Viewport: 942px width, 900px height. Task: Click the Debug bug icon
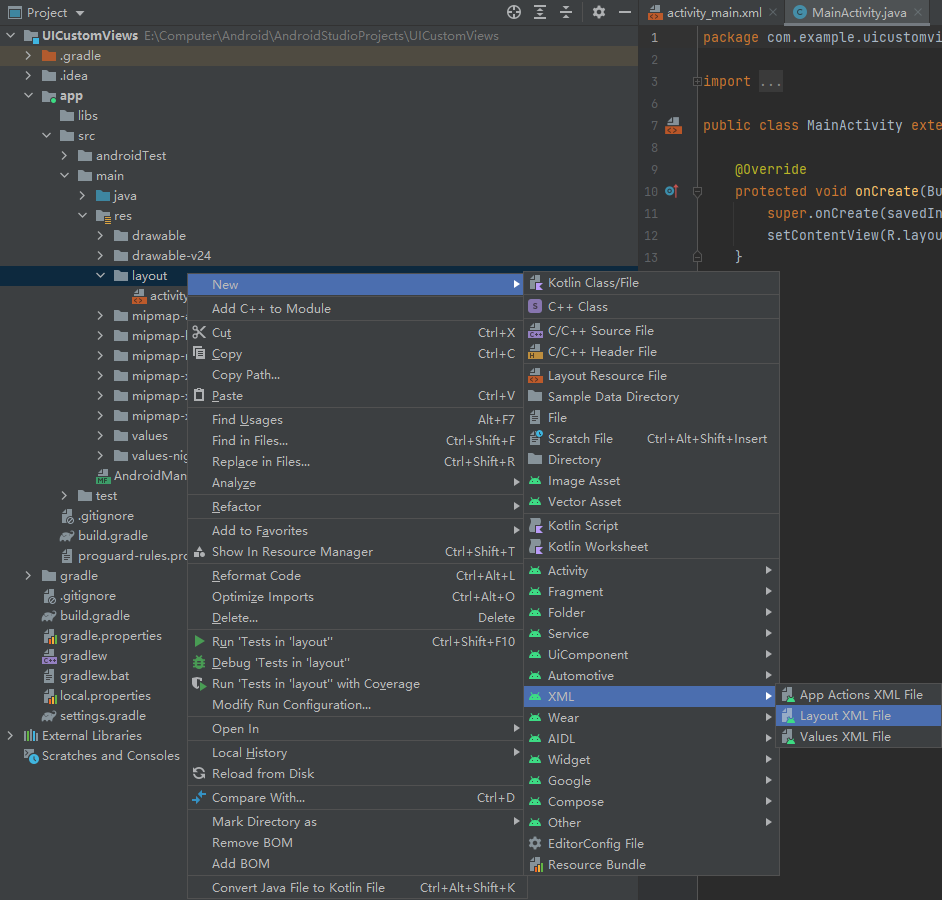tap(199, 662)
